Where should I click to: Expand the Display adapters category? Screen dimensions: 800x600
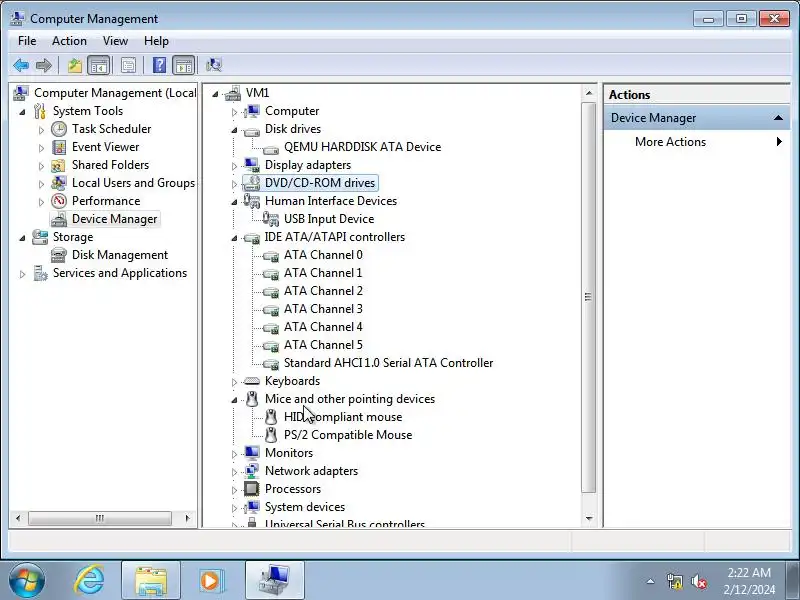[234, 166]
